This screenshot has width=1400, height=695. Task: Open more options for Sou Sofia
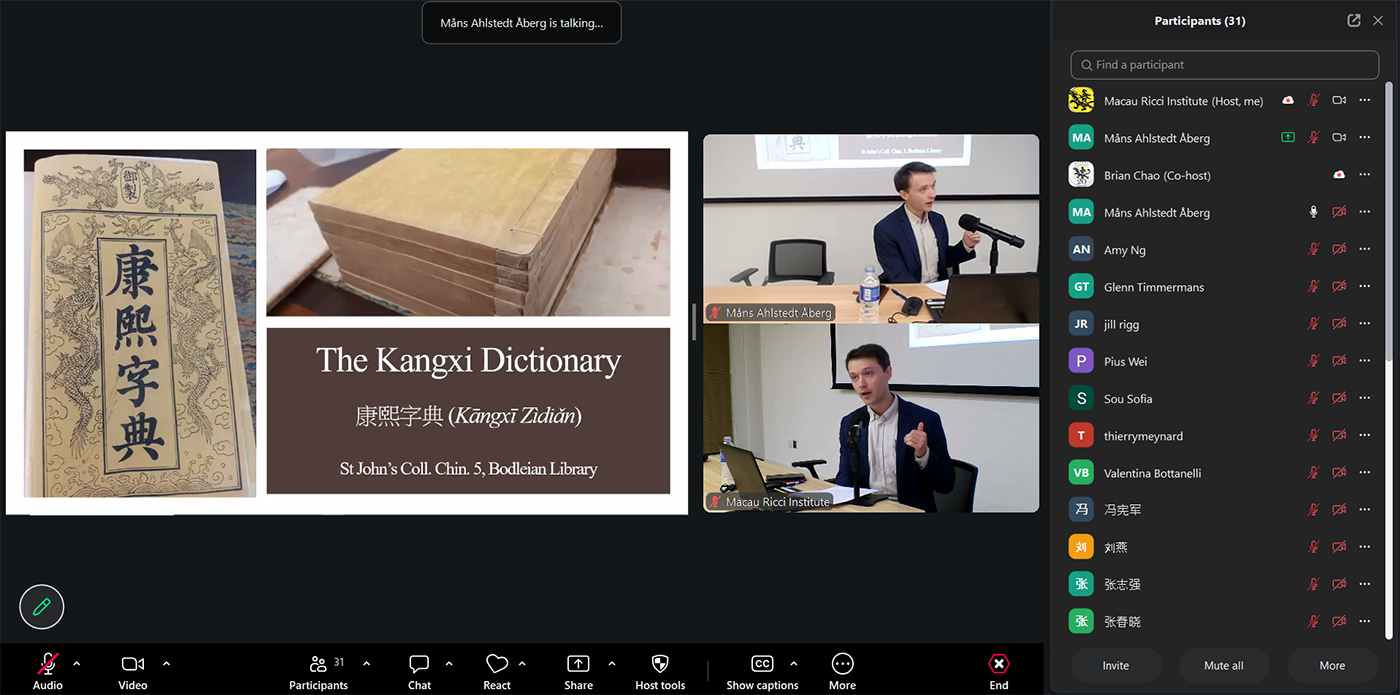pyautogui.click(x=1365, y=398)
